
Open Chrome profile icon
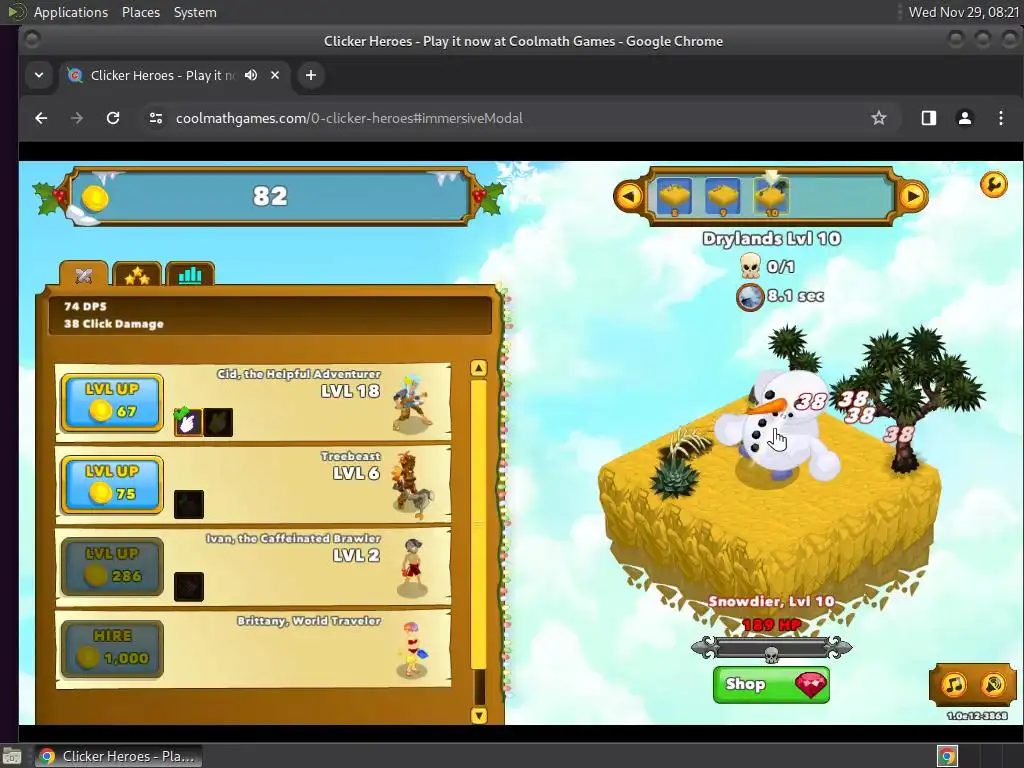(x=965, y=118)
